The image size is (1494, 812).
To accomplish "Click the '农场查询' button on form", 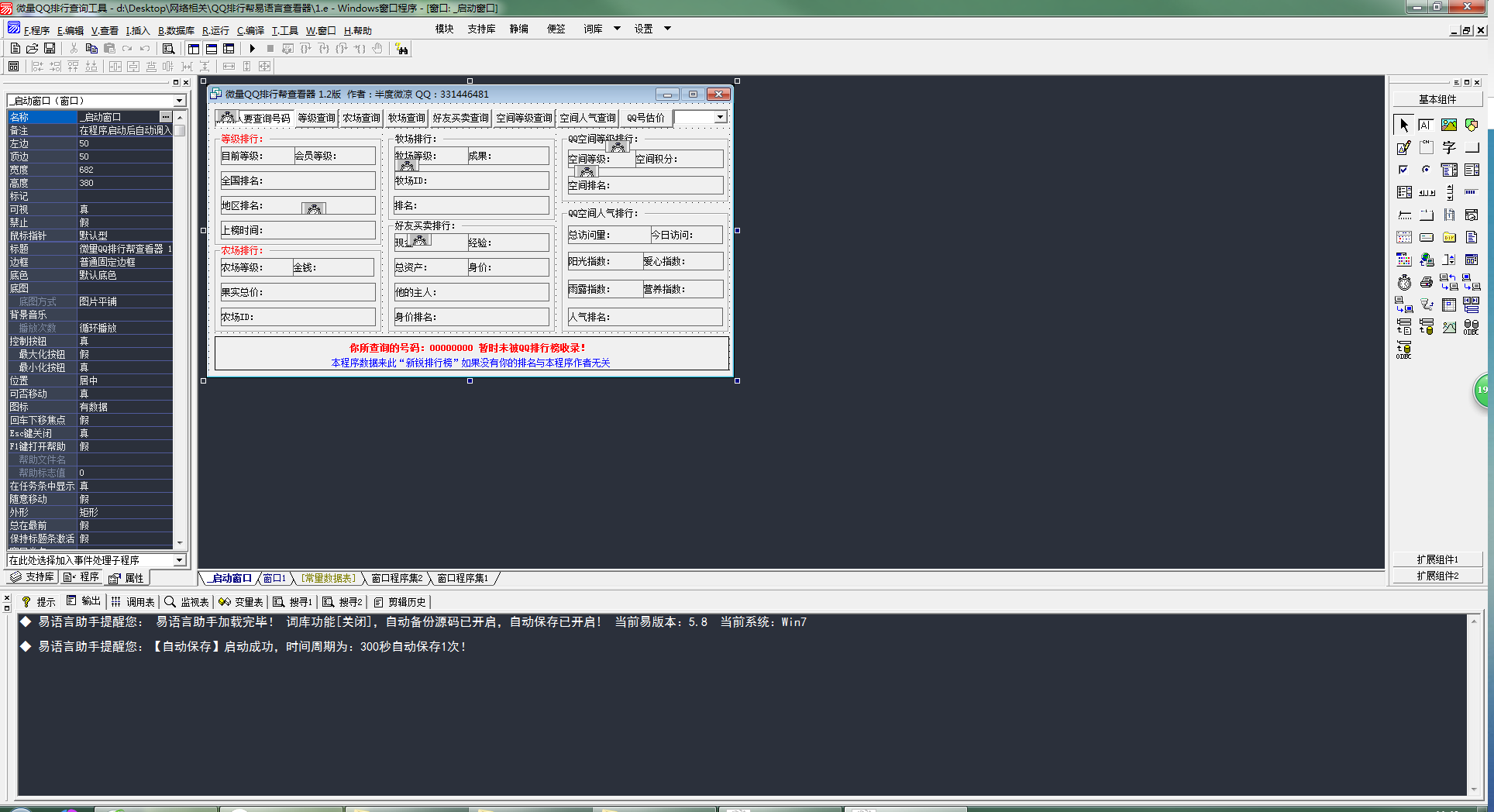I will click(x=361, y=118).
